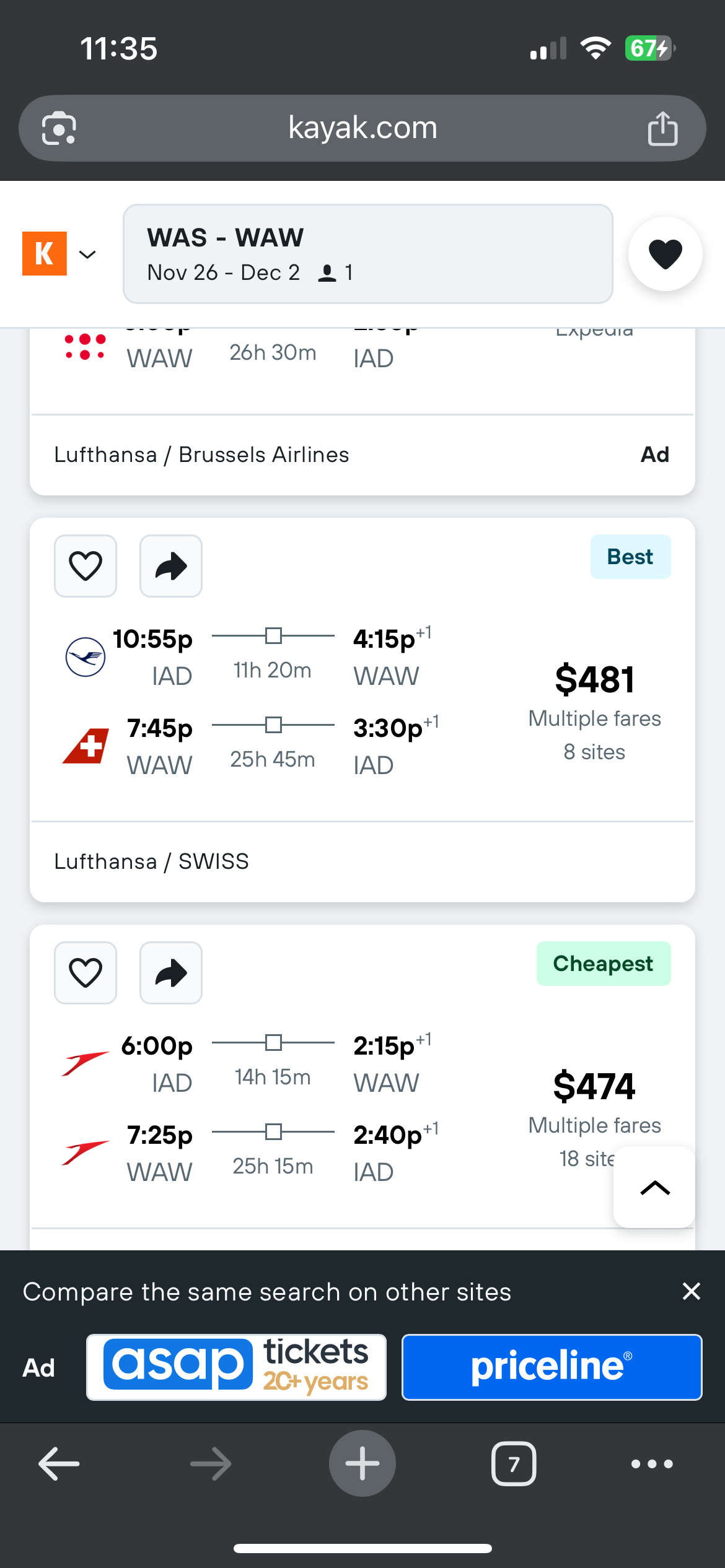Open the WAS - WAW search field
725x1568 pixels.
[x=367, y=254]
